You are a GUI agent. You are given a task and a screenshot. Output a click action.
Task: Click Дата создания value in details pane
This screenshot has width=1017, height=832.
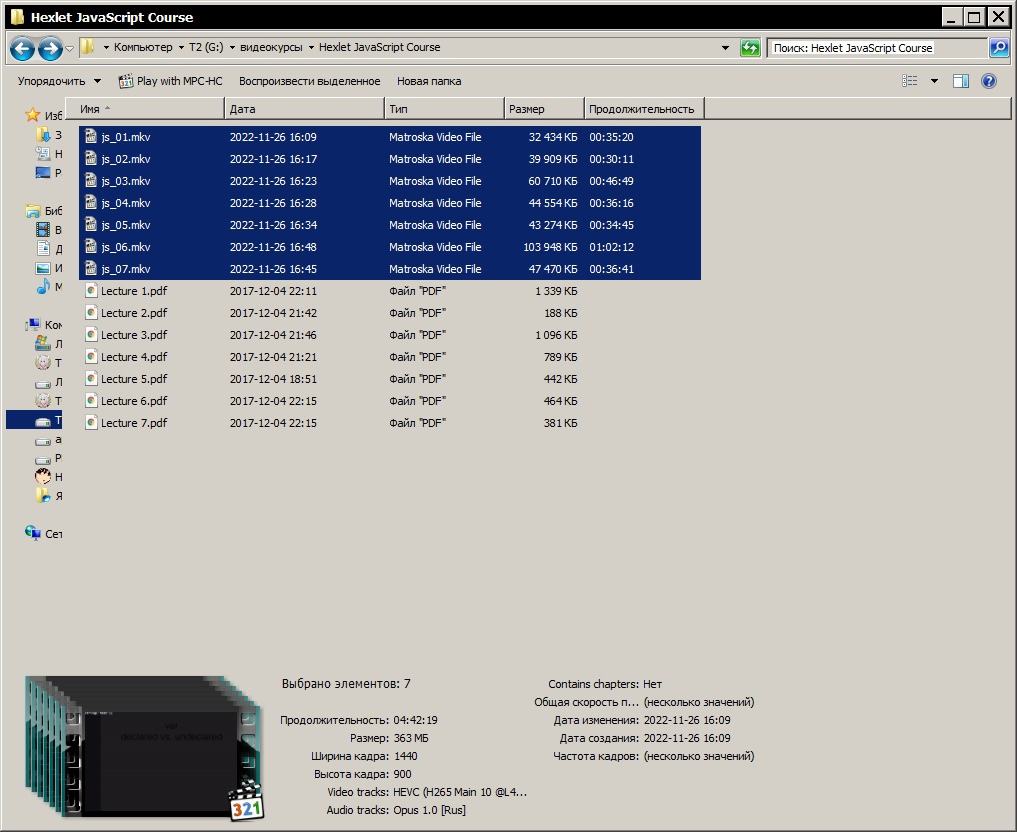click(687, 738)
